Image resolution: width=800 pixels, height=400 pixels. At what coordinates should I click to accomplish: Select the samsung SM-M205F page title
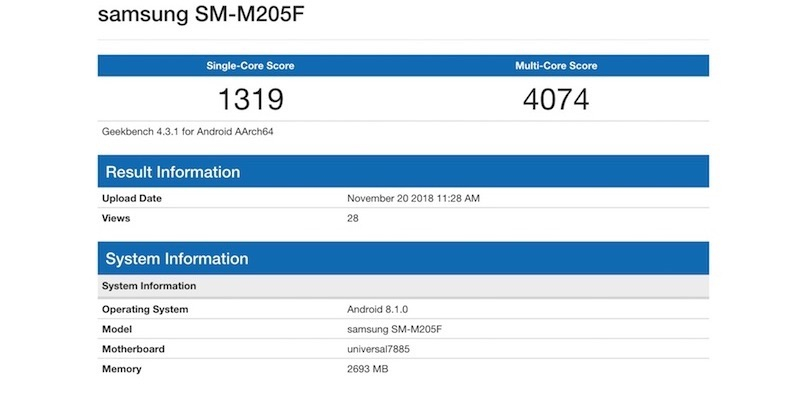201,14
